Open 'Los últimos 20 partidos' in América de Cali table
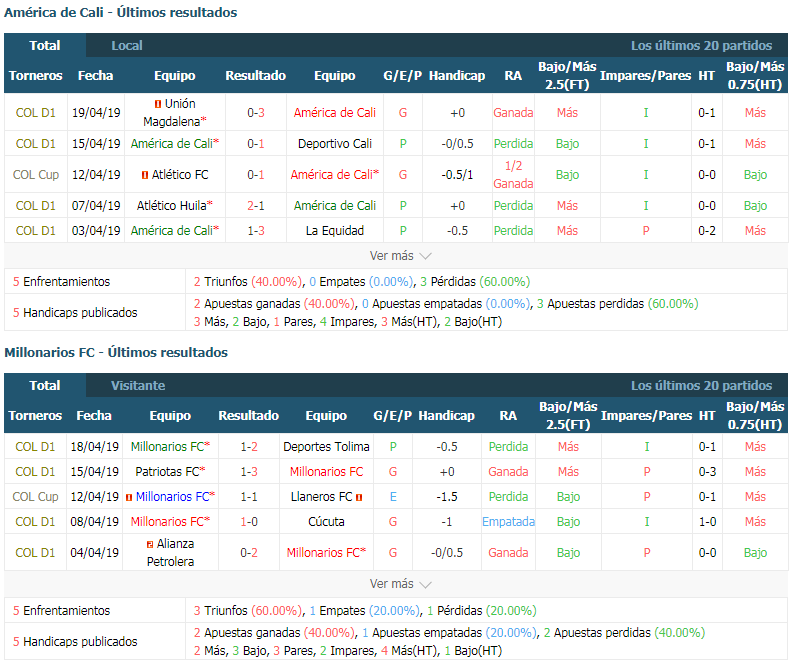The width and height of the screenshot is (791, 660). coord(701,45)
